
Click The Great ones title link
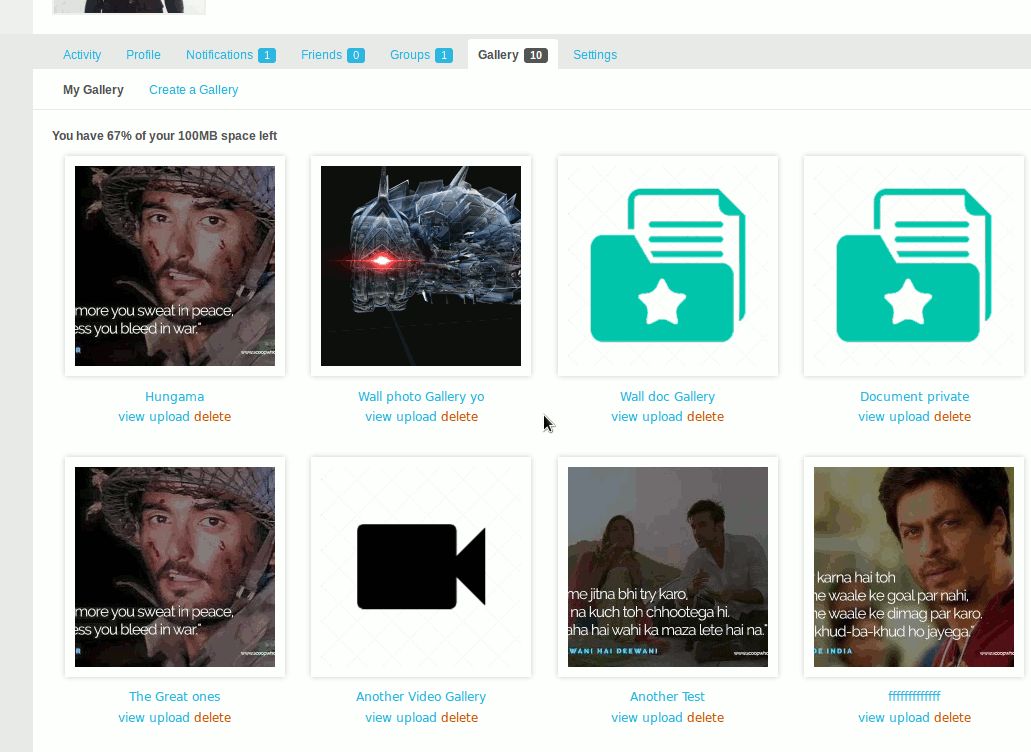pyautogui.click(x=174, y=696)
